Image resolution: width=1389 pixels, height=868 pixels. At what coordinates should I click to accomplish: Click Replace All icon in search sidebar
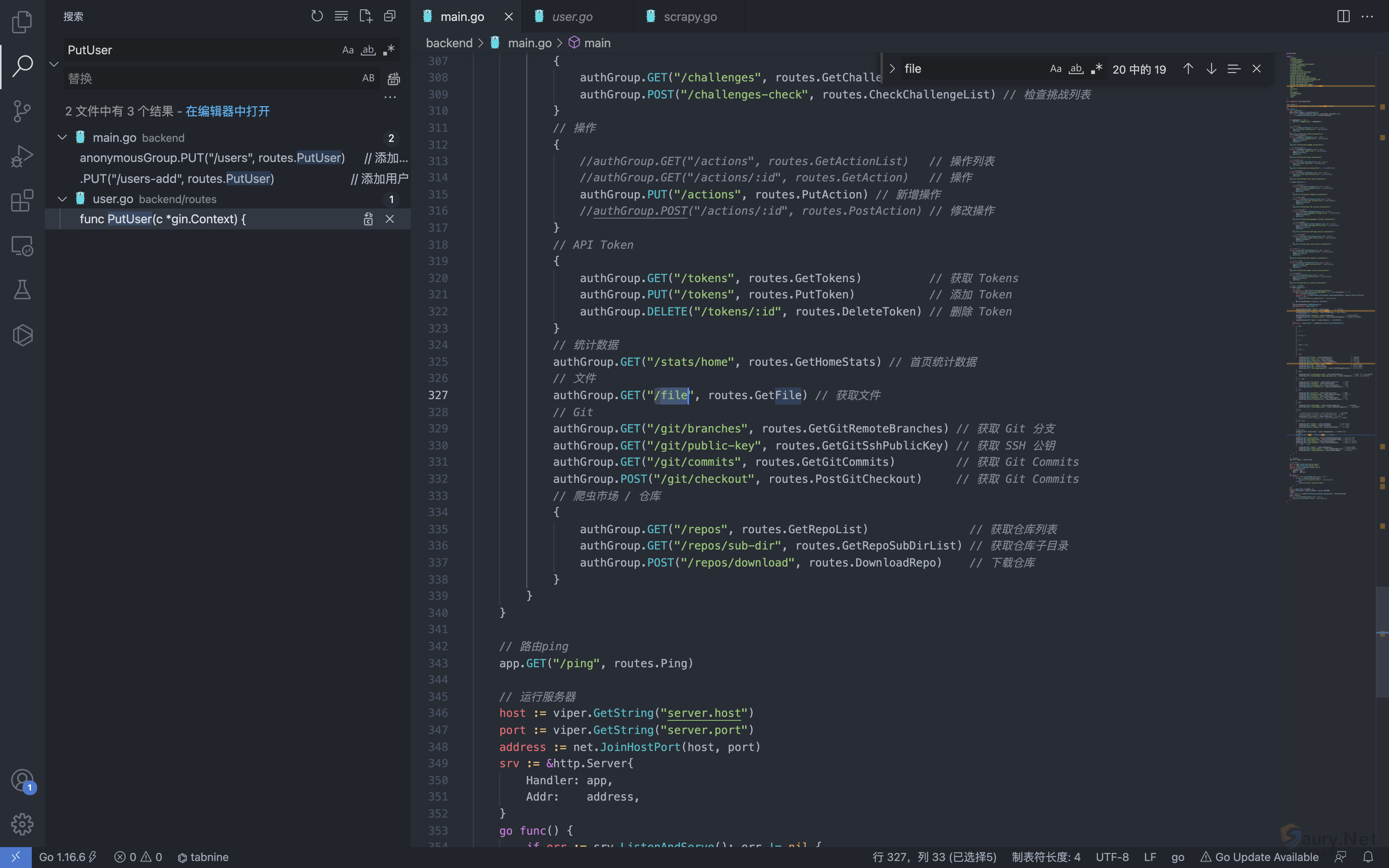click(394, 79)
